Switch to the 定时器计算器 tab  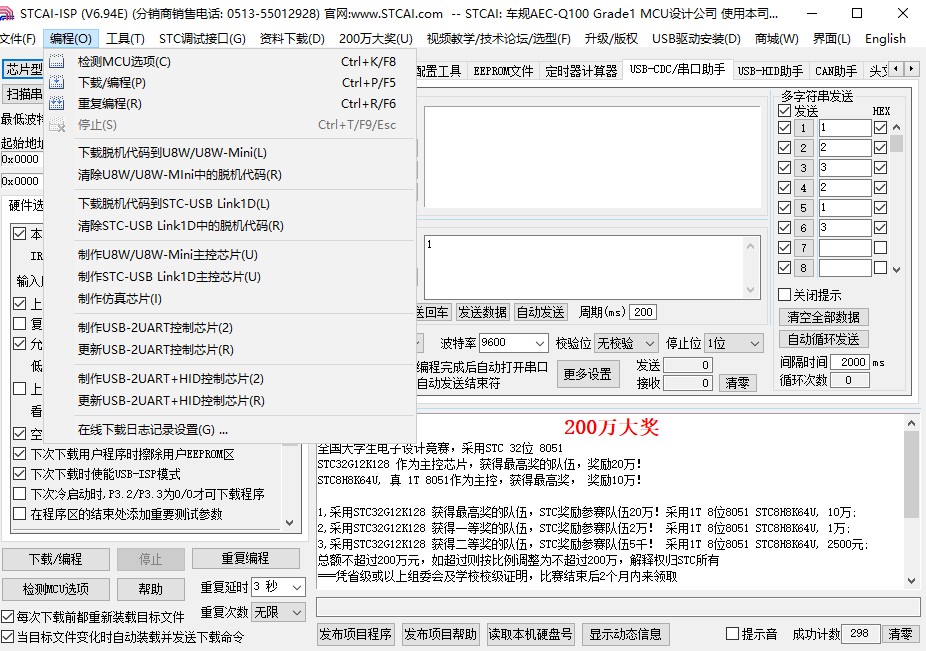pos(581,71)
